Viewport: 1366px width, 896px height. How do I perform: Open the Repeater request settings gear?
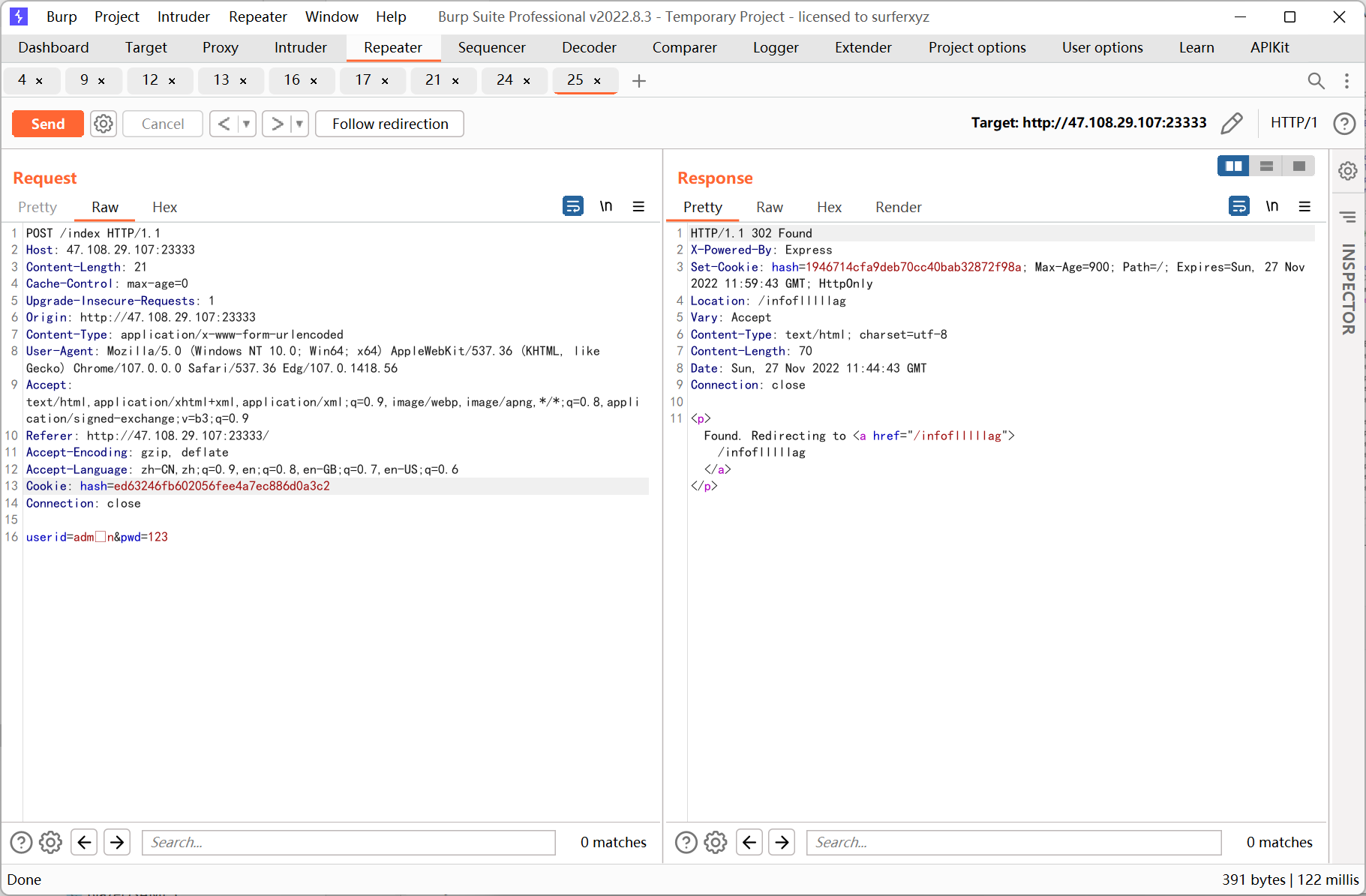click(103, 123)
